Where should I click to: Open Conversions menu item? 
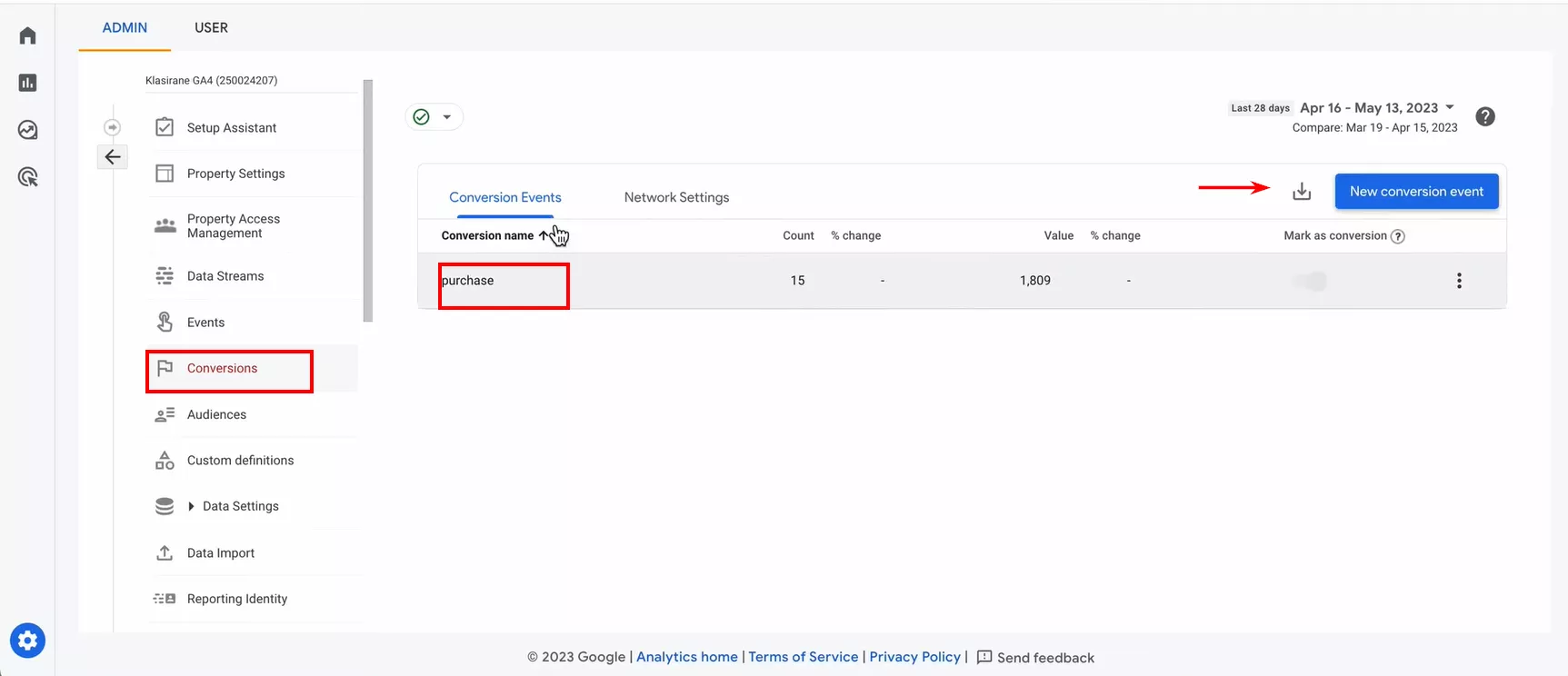click(x=222, y=368)
